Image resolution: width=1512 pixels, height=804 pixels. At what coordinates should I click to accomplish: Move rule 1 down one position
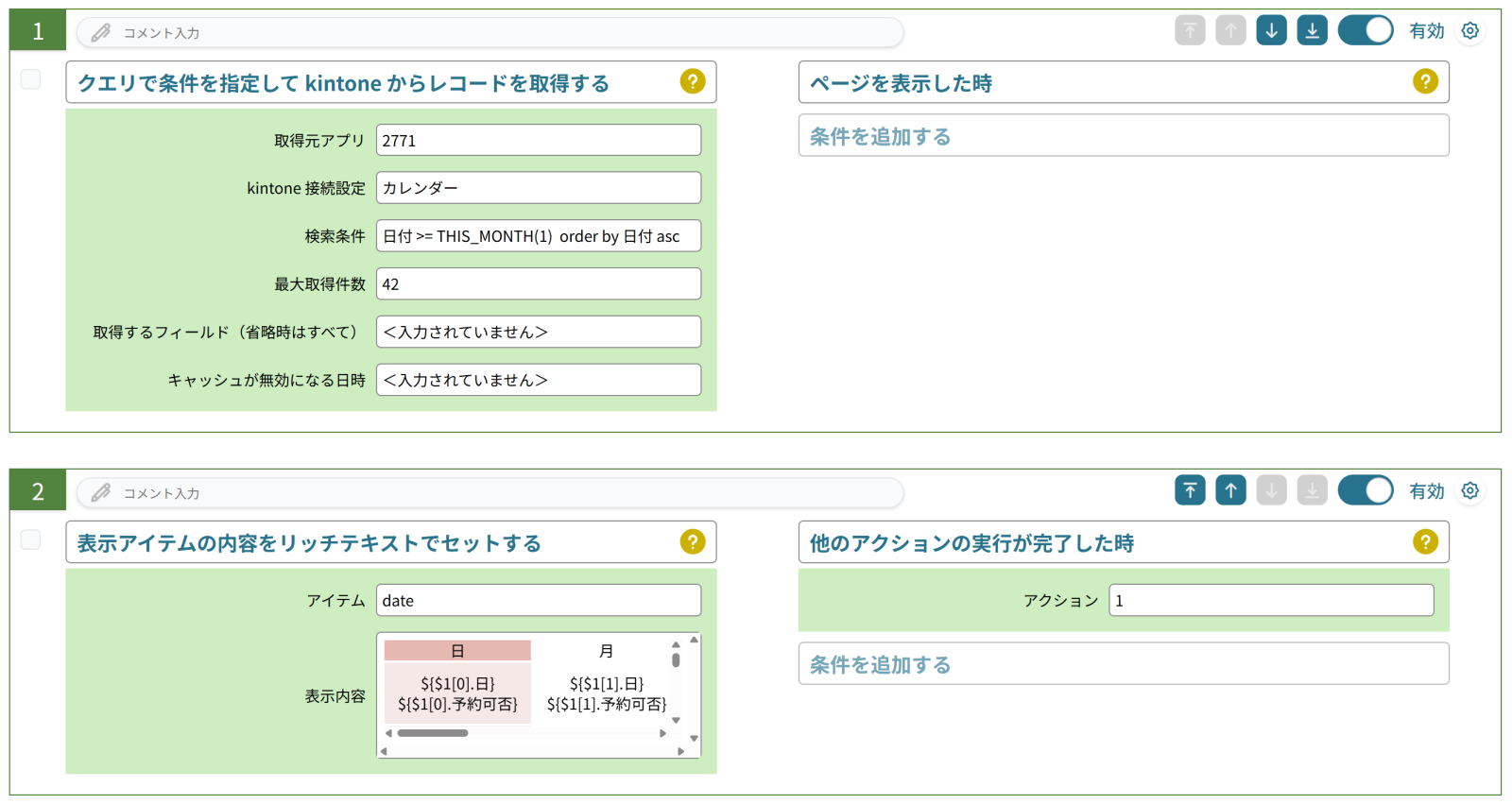pyautogui.click(x=1271, y=30)
